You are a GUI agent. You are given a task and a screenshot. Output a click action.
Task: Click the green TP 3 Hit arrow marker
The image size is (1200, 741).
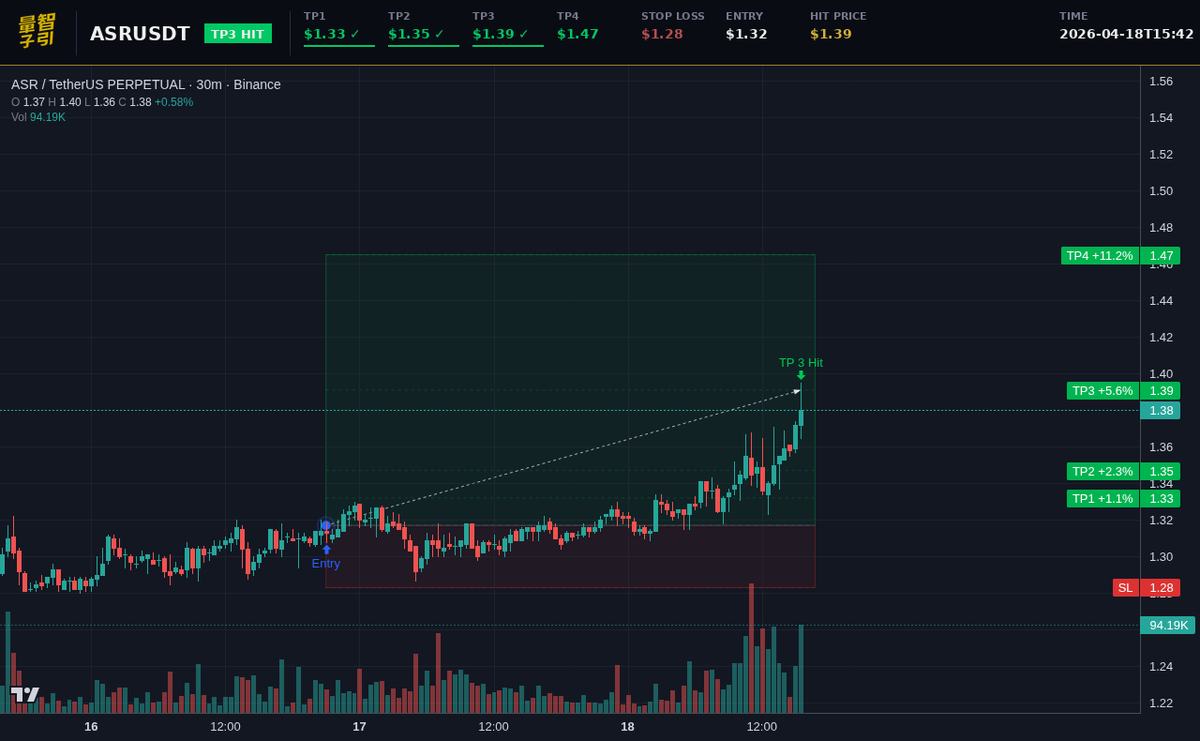800,374
